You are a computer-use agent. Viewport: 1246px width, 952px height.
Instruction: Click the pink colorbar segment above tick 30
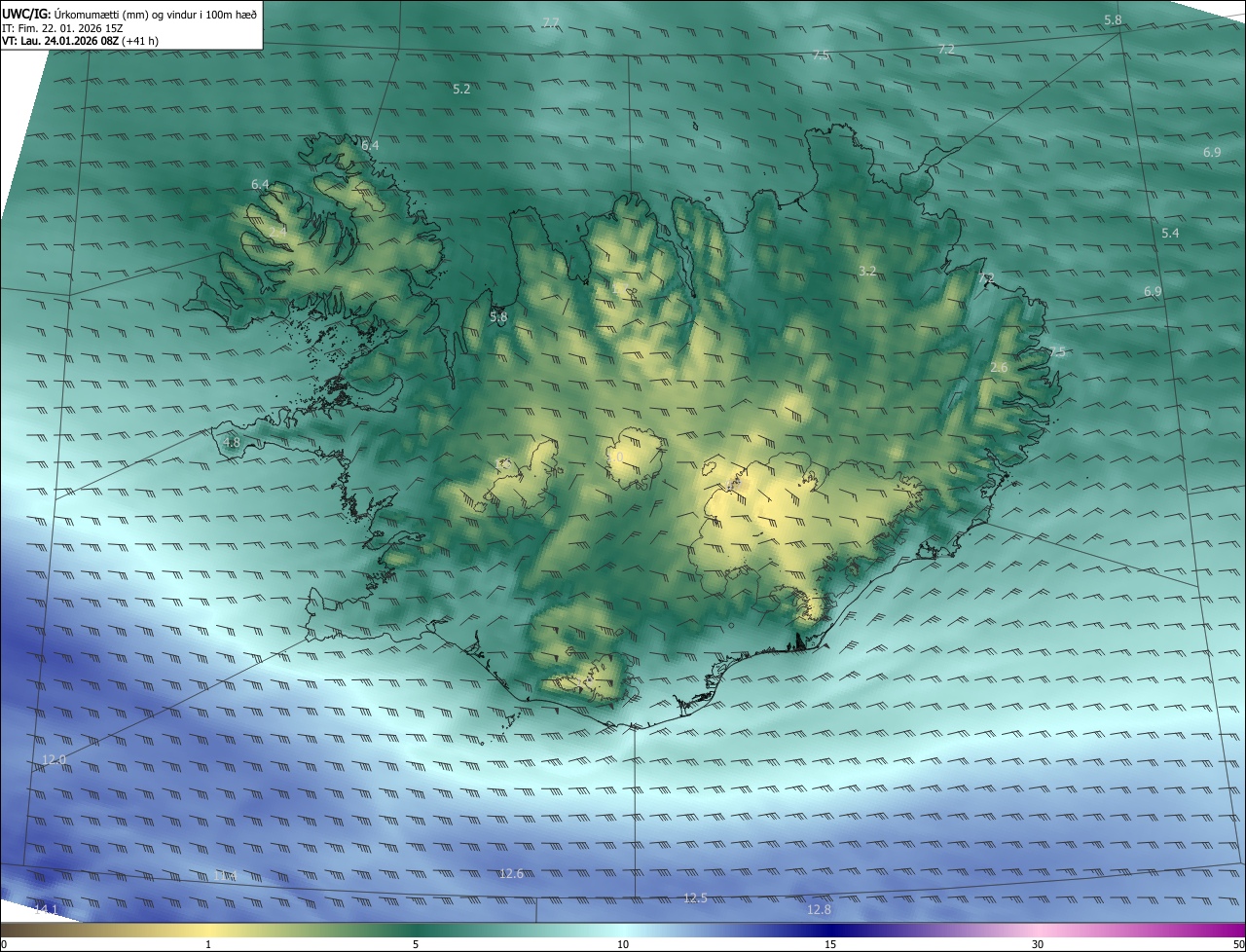point(1038,931)
